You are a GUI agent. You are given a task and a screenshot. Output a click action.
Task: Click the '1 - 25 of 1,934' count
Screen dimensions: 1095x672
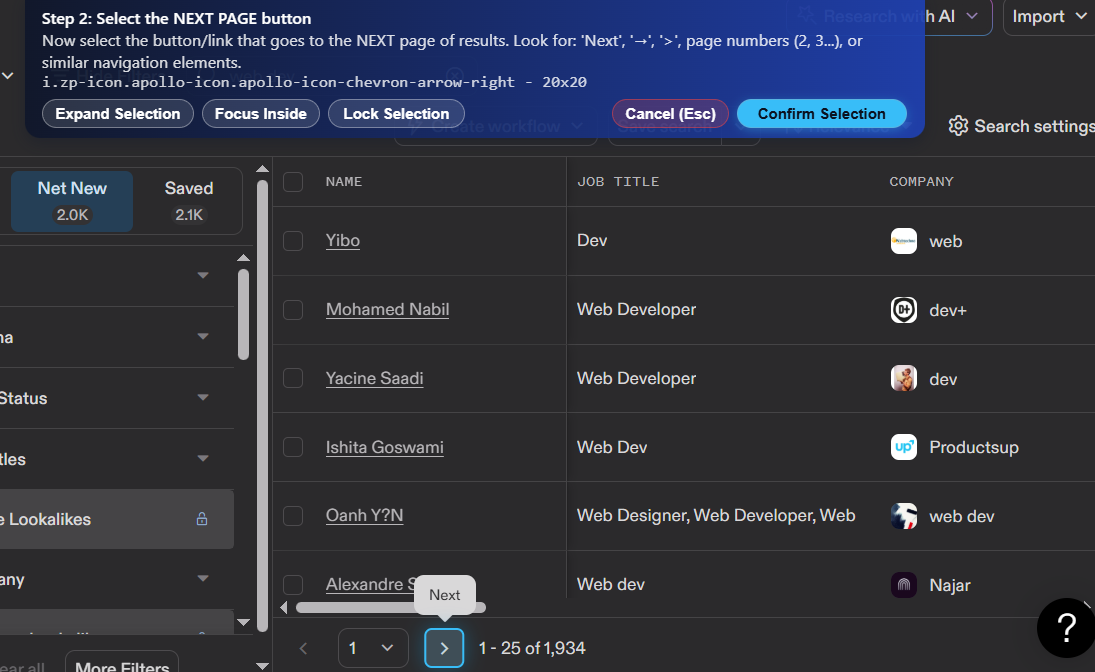point(532,648)
